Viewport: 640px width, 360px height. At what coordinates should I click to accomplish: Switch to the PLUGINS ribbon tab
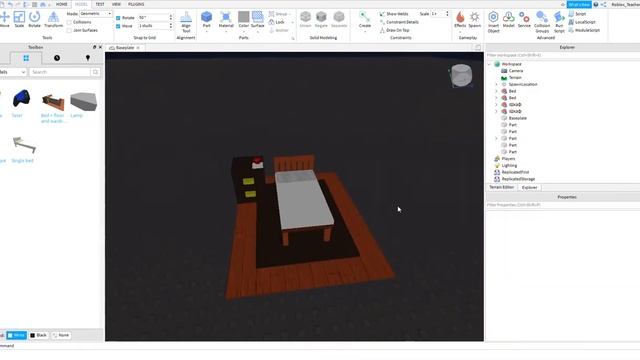[136, 4]
